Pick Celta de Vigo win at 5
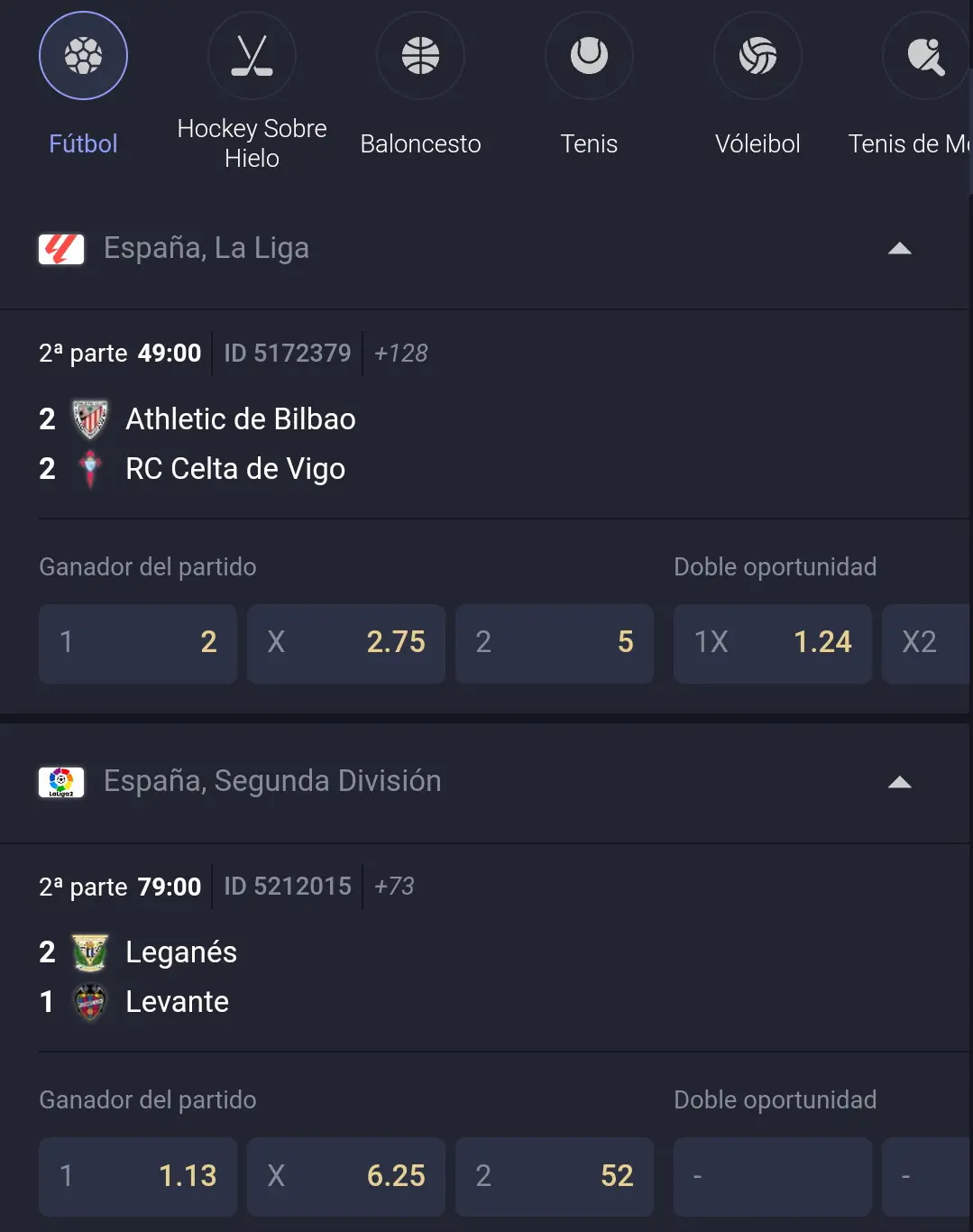This screenshot has width=973, height=1232. [555, 643]
